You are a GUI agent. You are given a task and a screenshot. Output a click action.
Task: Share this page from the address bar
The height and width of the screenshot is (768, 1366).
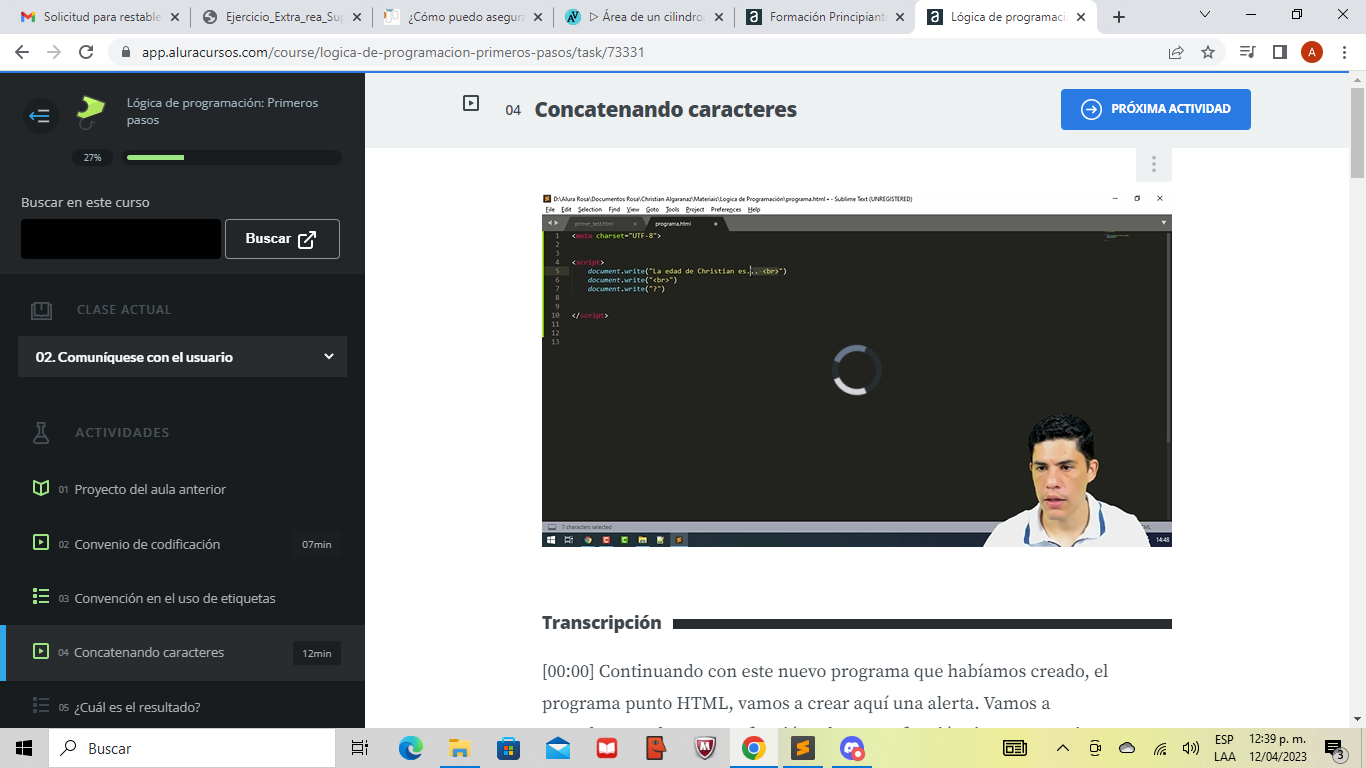pos(1176,52)
